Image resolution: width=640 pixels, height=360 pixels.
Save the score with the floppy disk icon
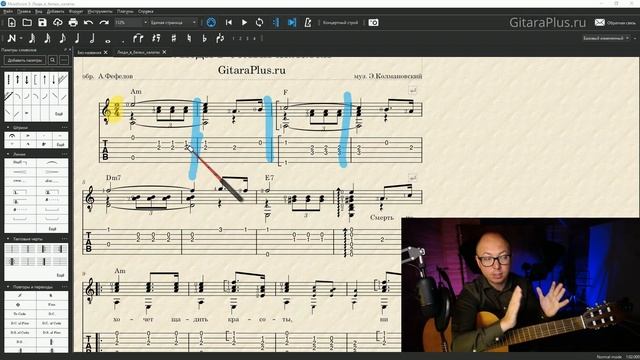point(42,22)
